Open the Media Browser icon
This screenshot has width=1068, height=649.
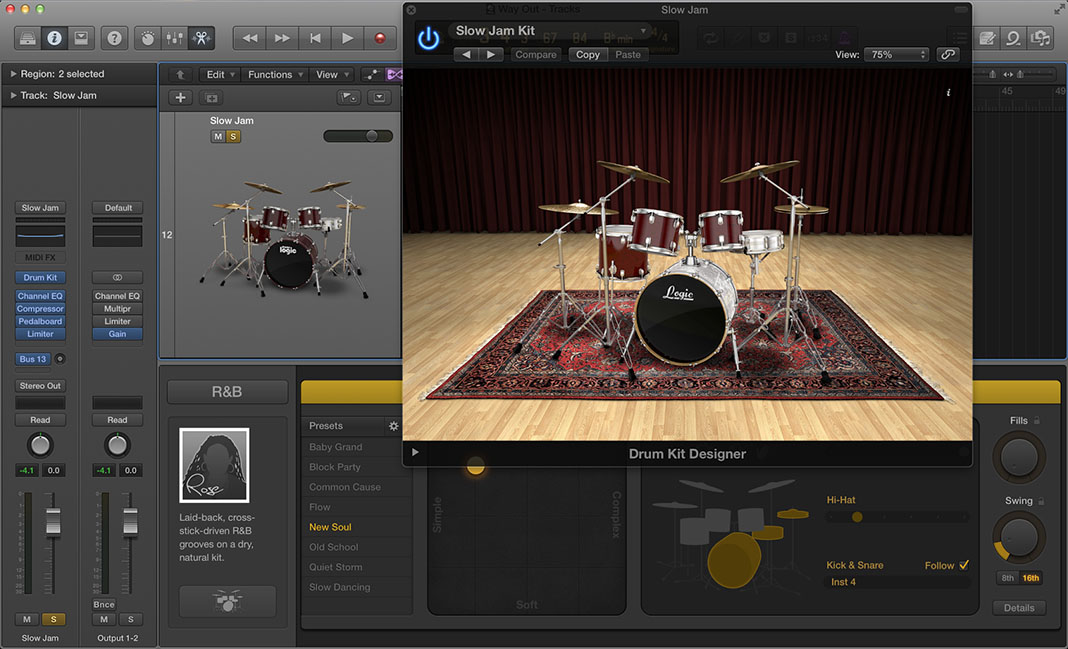click(x=1040, y=38)
